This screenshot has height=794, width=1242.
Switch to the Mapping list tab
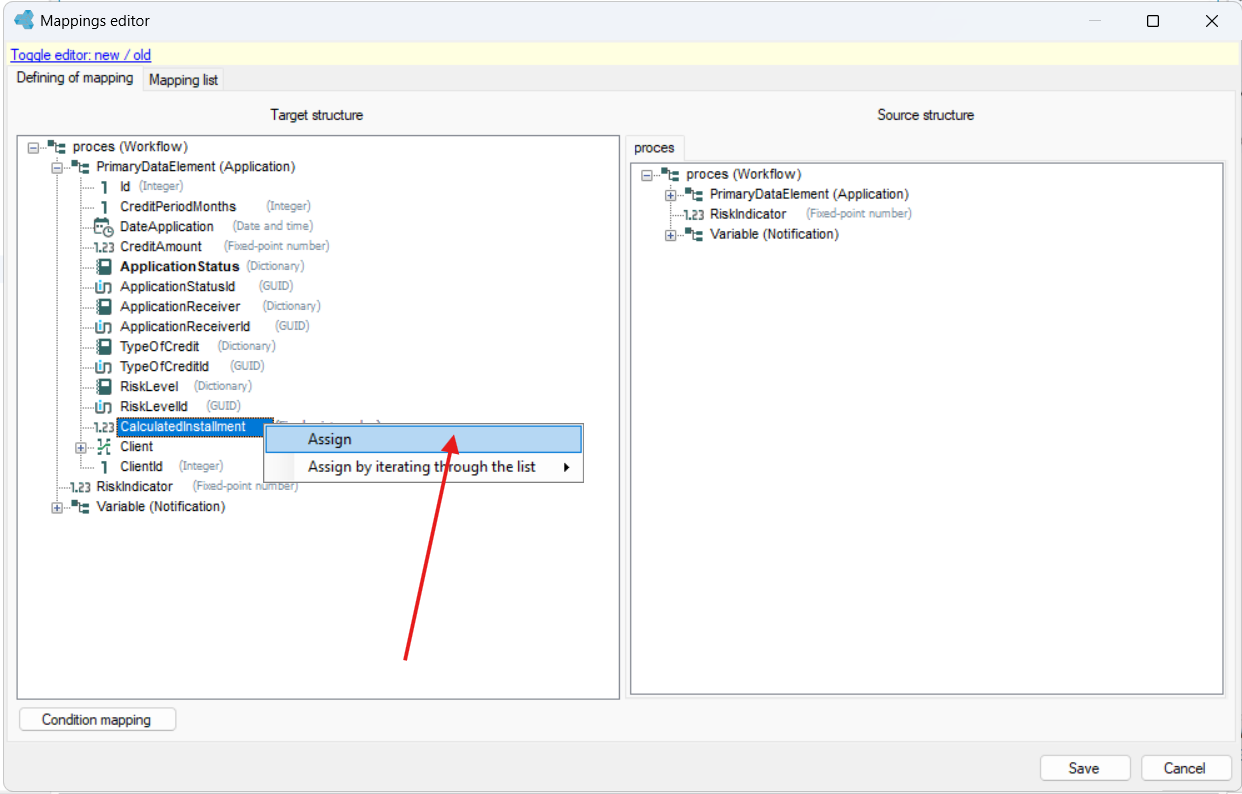point(183,80)
